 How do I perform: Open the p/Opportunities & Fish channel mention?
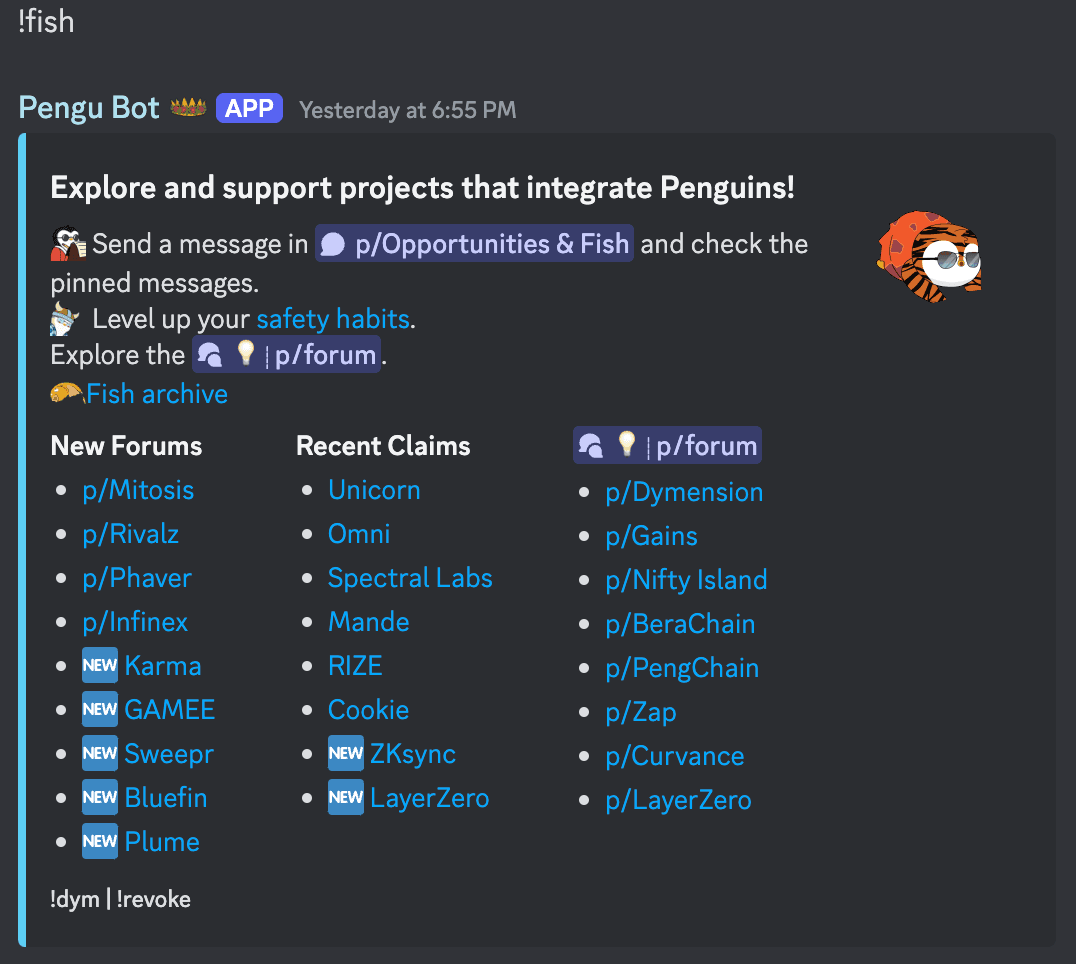[474, 244]
